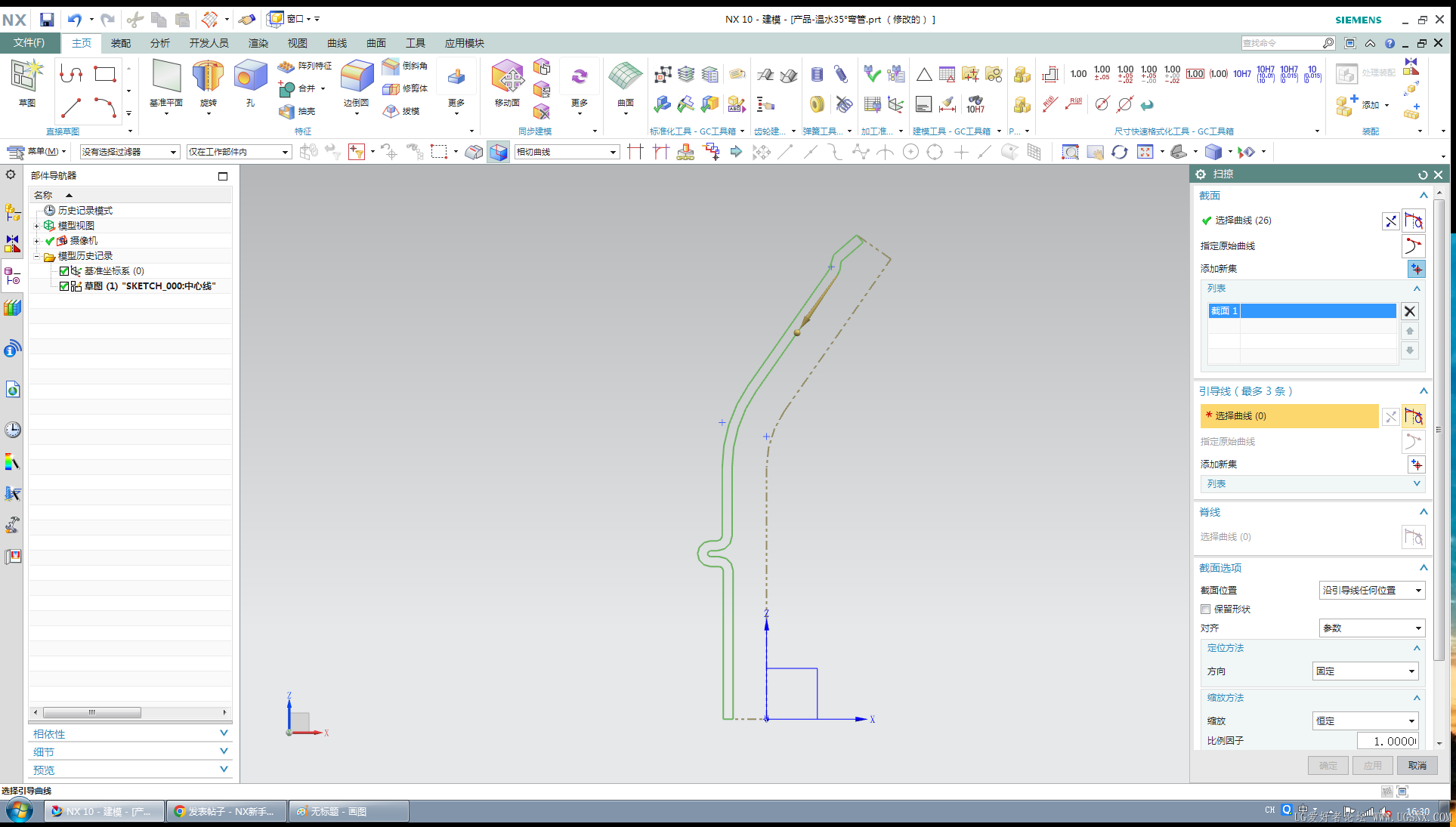Open the 相切曲线 curve rule dropdown

point(567,153)
